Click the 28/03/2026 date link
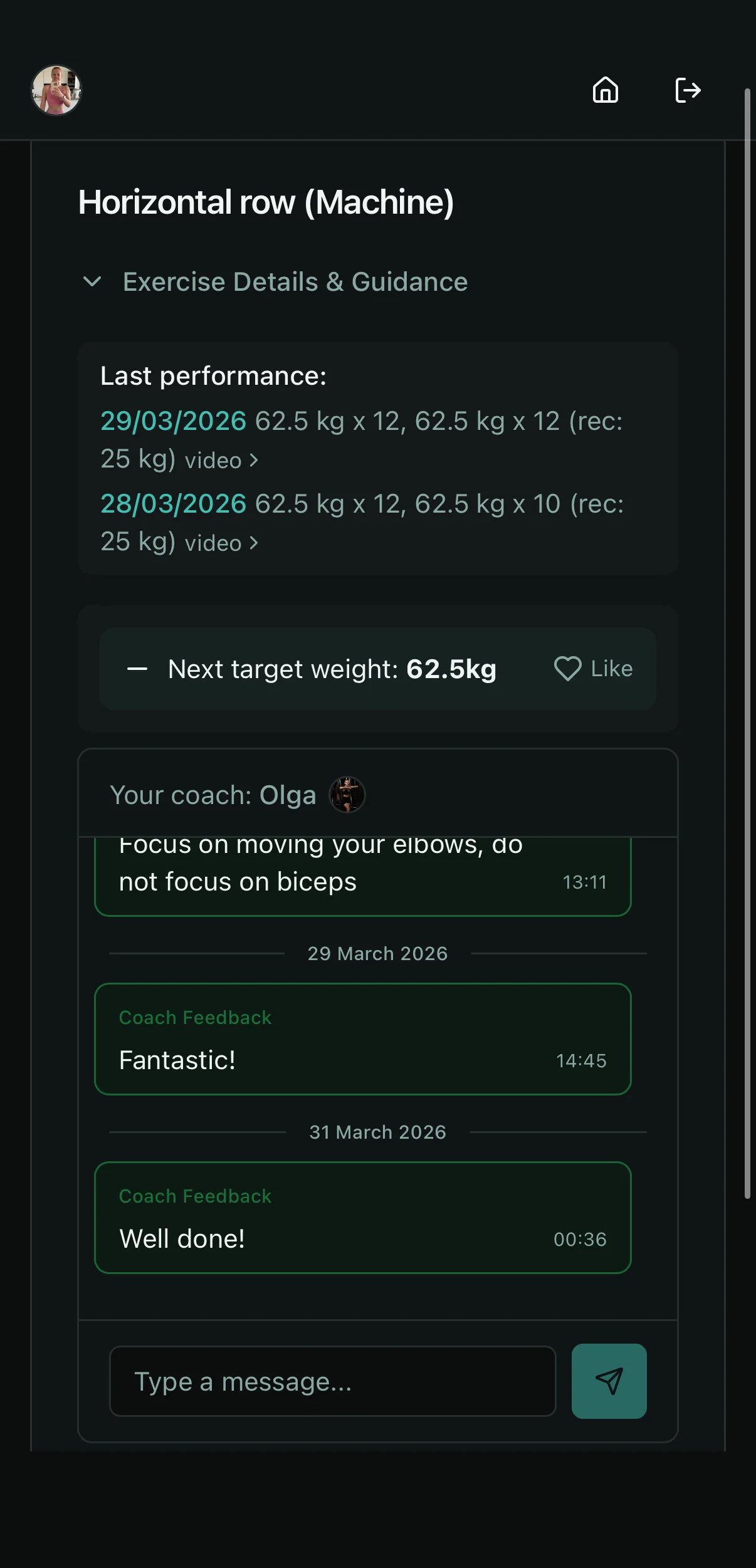Viewport: 756px width, 1568px height. [173, 504]
